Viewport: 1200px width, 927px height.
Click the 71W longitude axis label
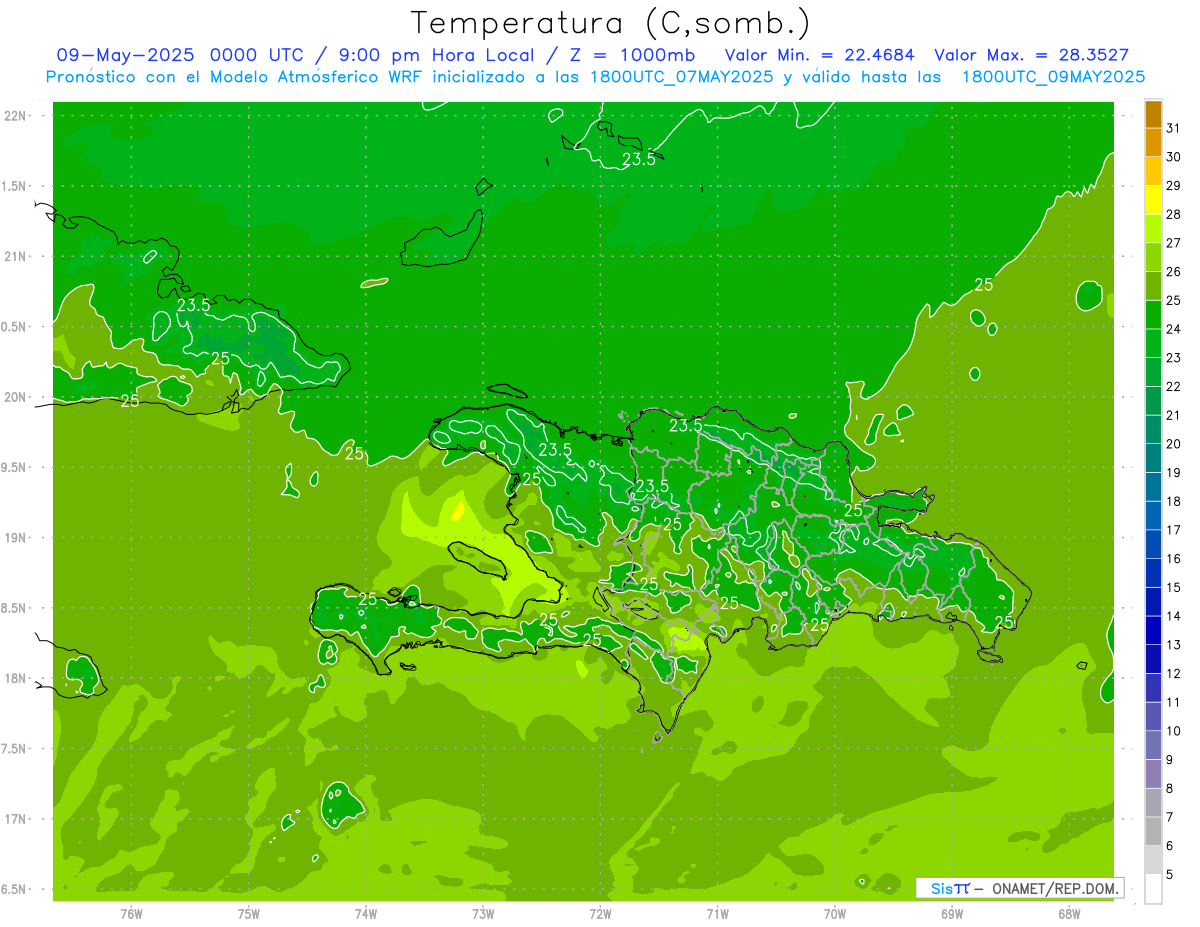pos(717,914)
